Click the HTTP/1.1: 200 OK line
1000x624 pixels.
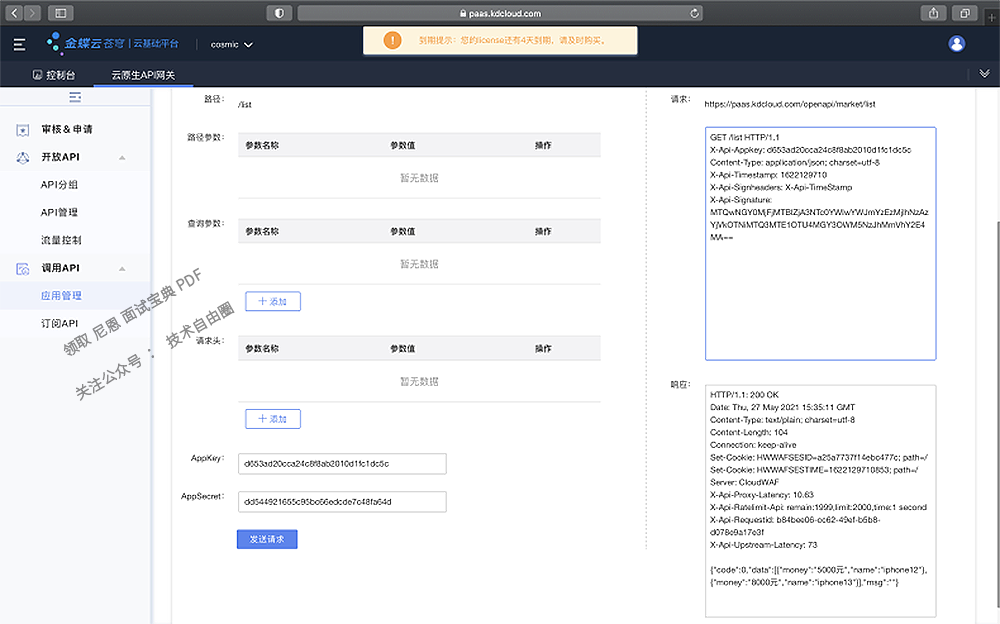(x=744, y=395)
